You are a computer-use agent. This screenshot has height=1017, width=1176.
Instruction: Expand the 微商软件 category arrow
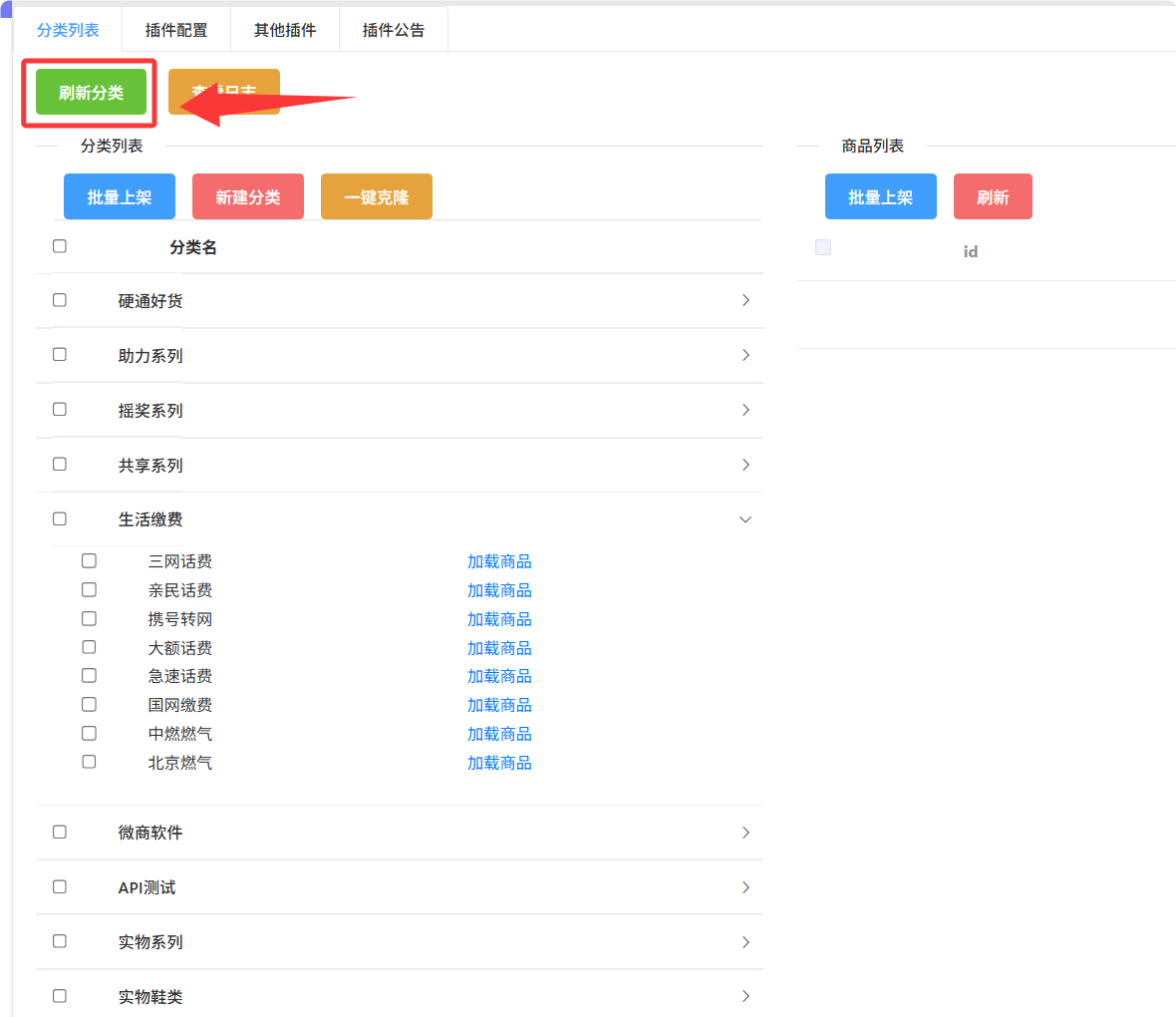tap(745, 833)
